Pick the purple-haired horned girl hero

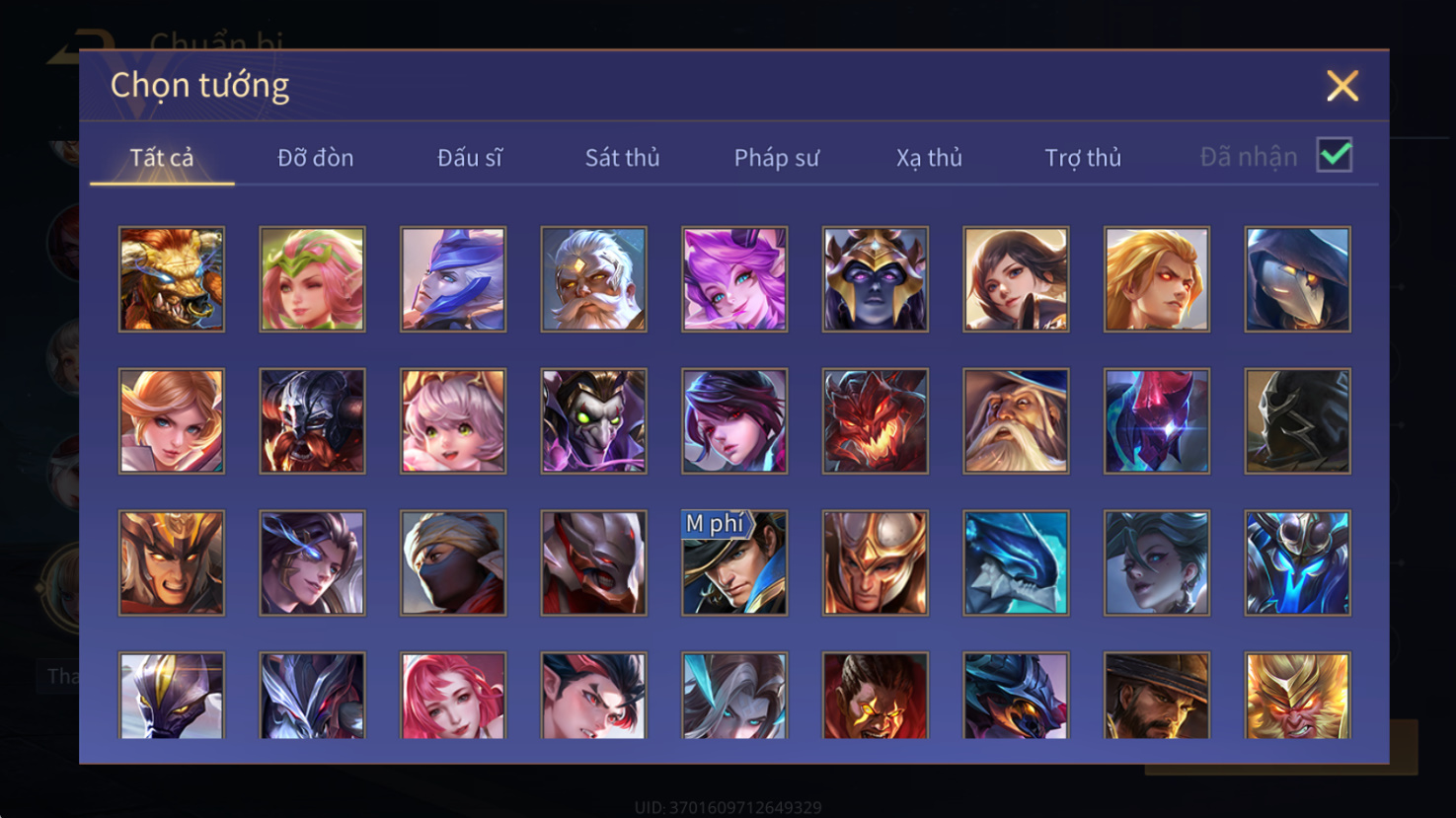[734, 279]
